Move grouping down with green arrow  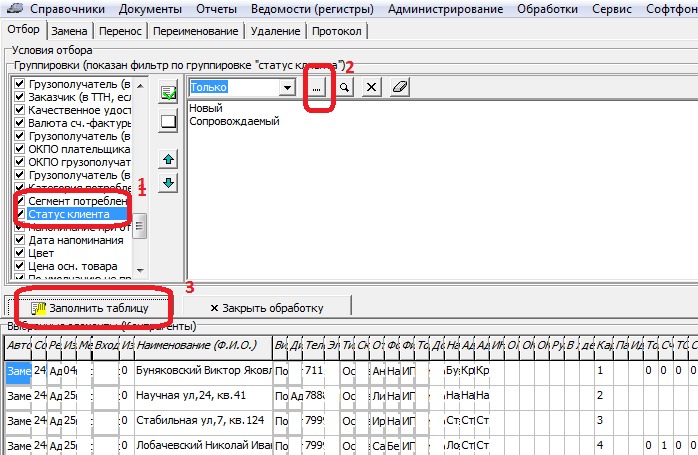click(x=168, y=182)
